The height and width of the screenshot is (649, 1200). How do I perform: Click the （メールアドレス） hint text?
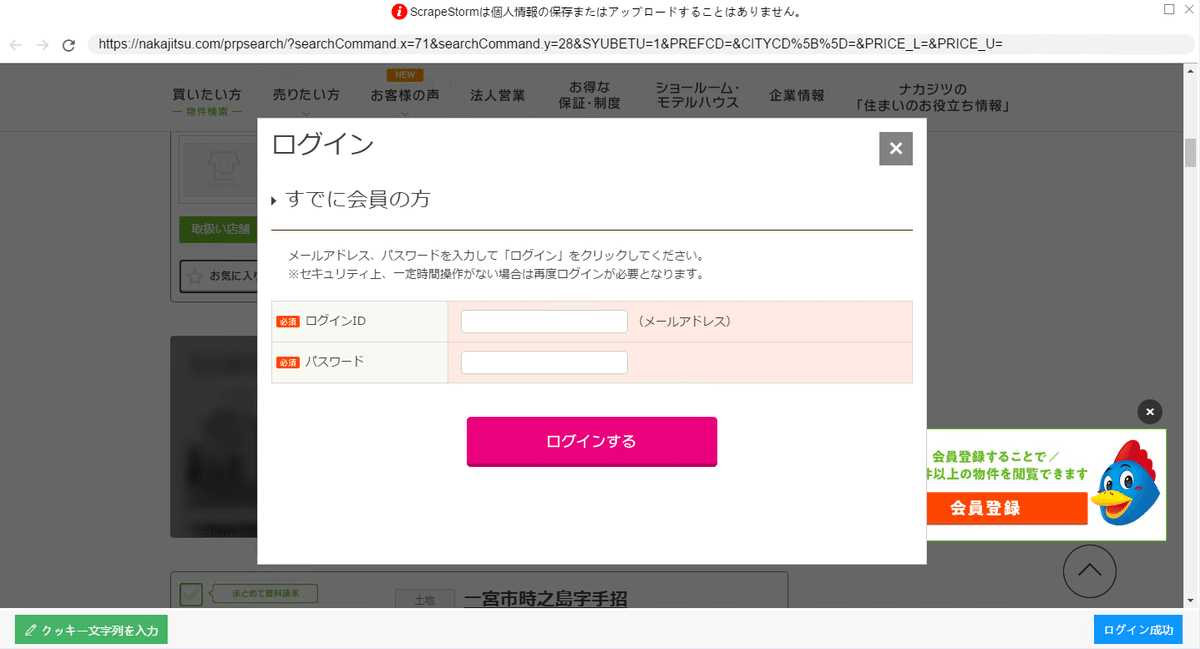pyautogui.click(x=684, y=322)
